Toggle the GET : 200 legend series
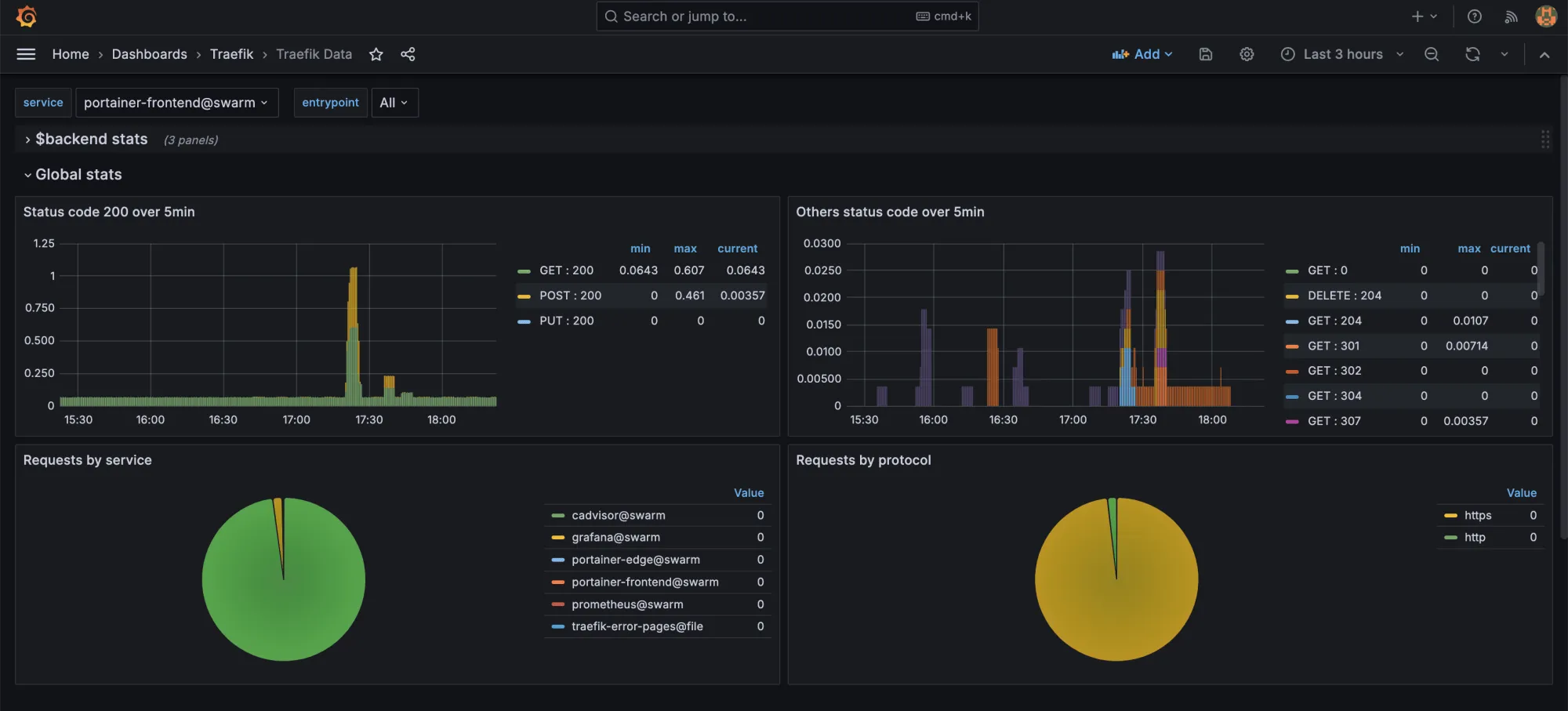 click(566, 270)
